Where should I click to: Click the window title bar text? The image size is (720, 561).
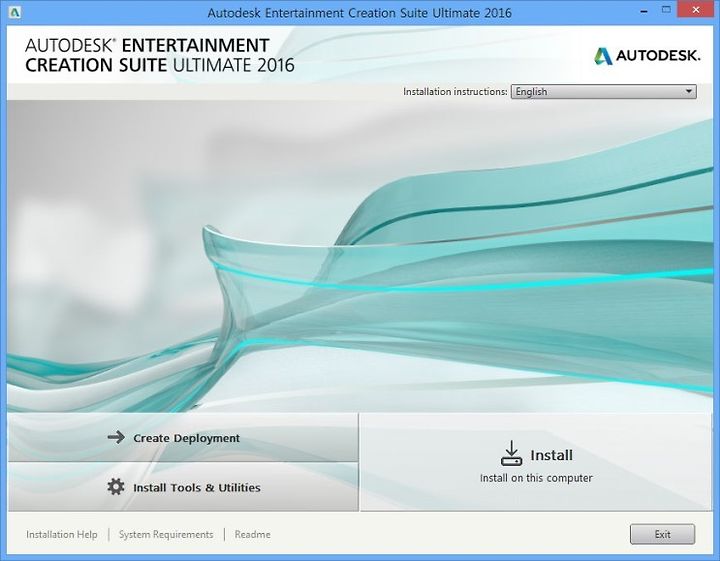(360, 12)
